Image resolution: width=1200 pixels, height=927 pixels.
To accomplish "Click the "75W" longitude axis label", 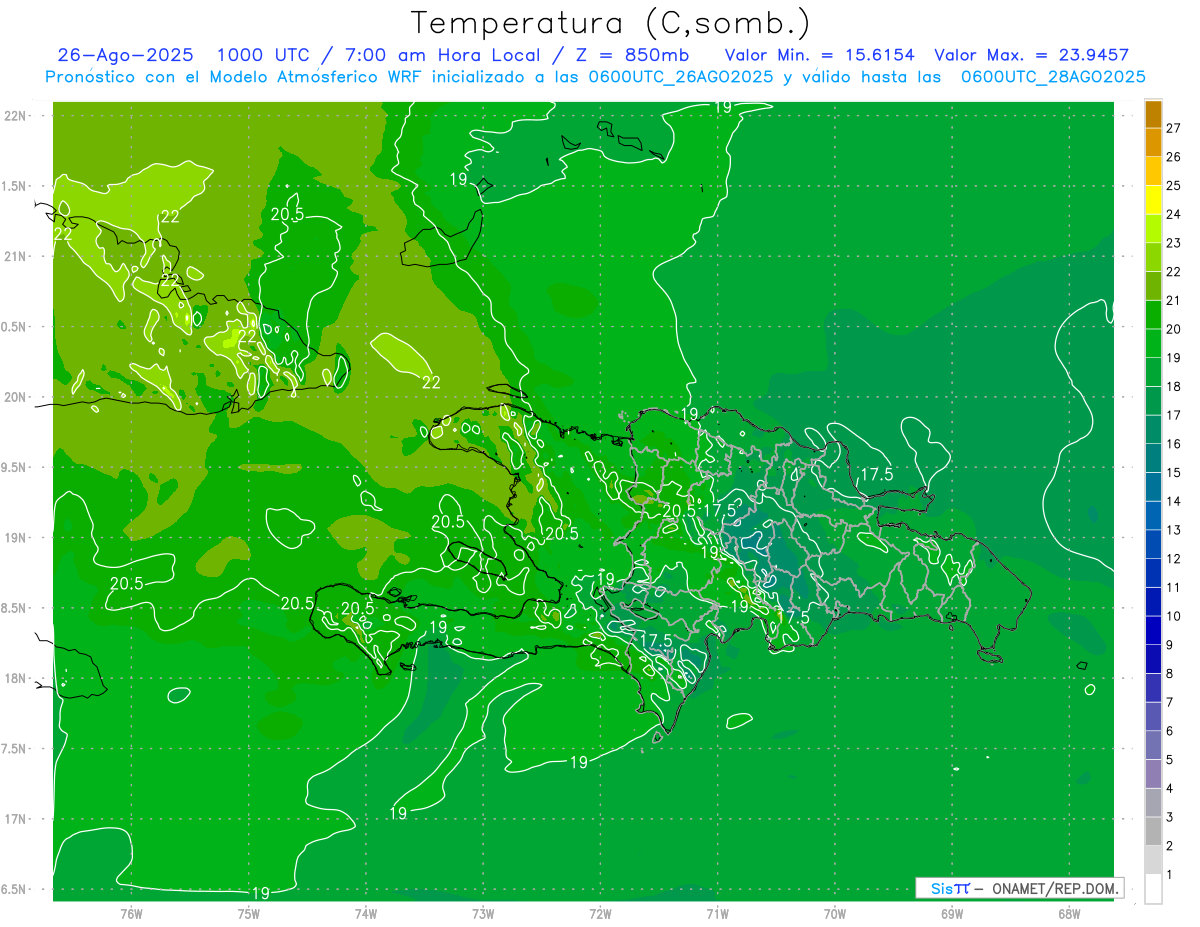I will point(248,913).
